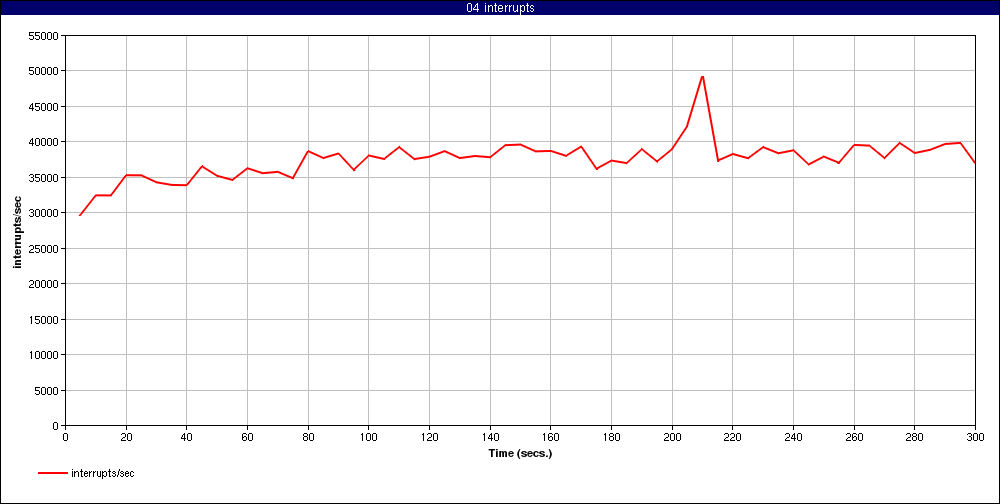Select the 240 seconds x-axis tick label

(x=793, y=437)
